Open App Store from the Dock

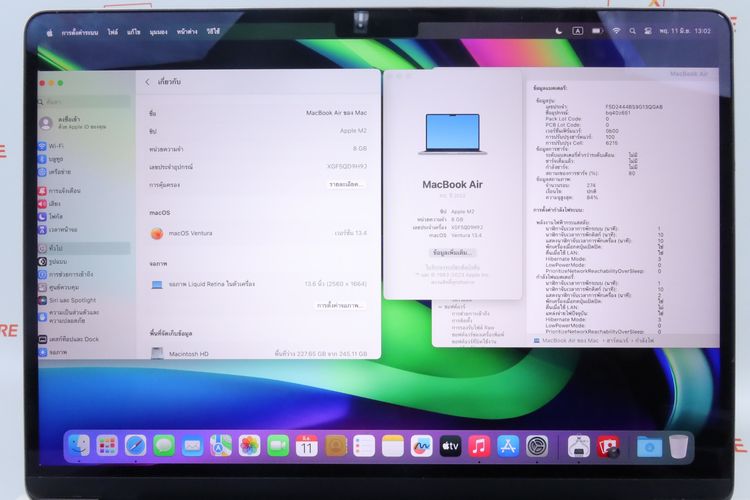pos(508,446)
